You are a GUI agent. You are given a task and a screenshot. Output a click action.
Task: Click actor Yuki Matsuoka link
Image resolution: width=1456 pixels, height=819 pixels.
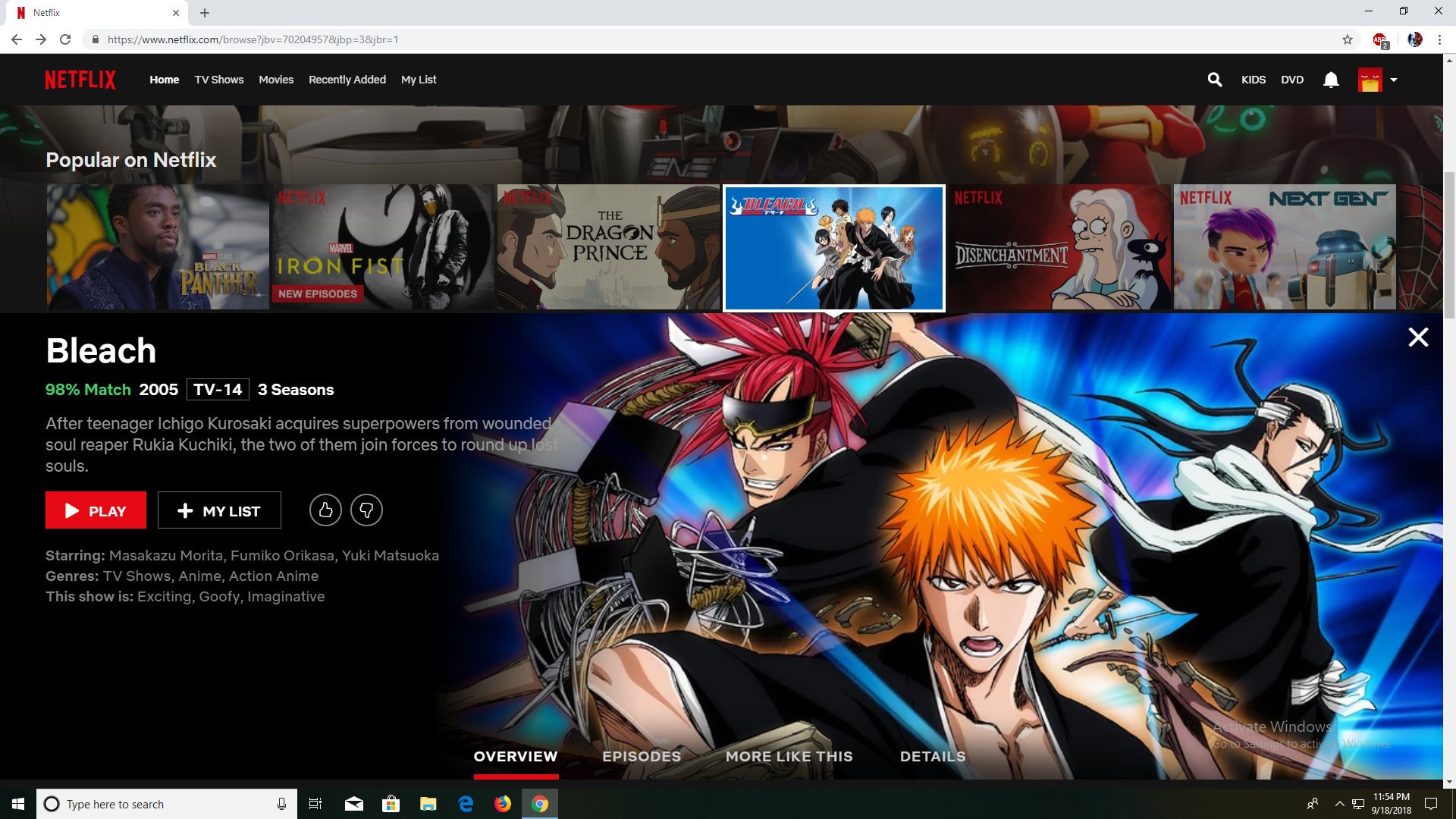tap(391, 556)
